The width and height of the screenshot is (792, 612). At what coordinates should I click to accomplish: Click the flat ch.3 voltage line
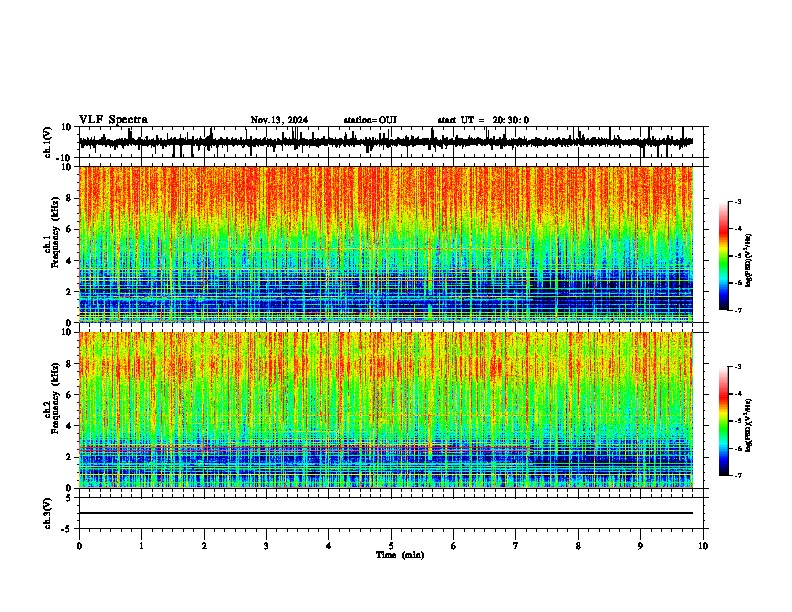(x=386, y=513)
